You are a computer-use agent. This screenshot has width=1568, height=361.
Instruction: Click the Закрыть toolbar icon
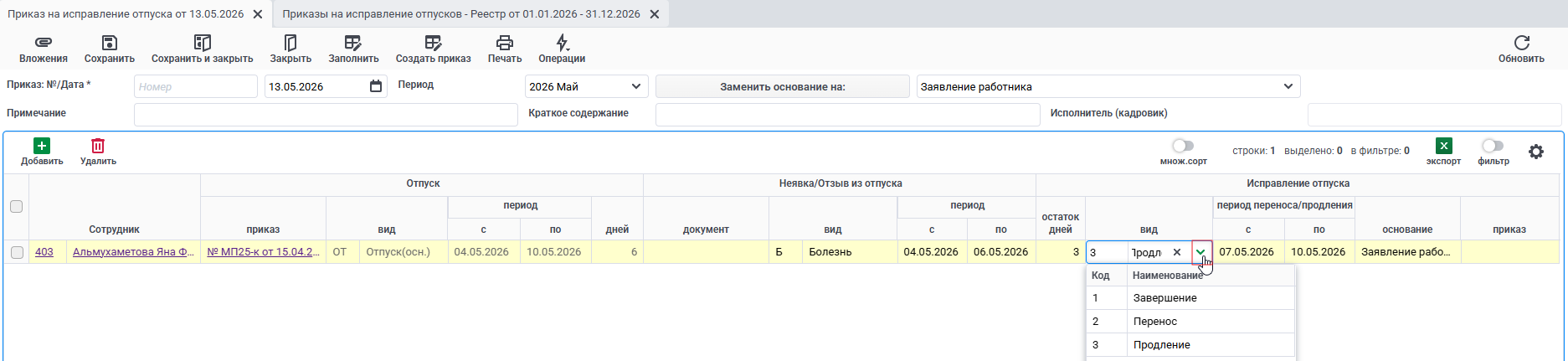[290, 42]
